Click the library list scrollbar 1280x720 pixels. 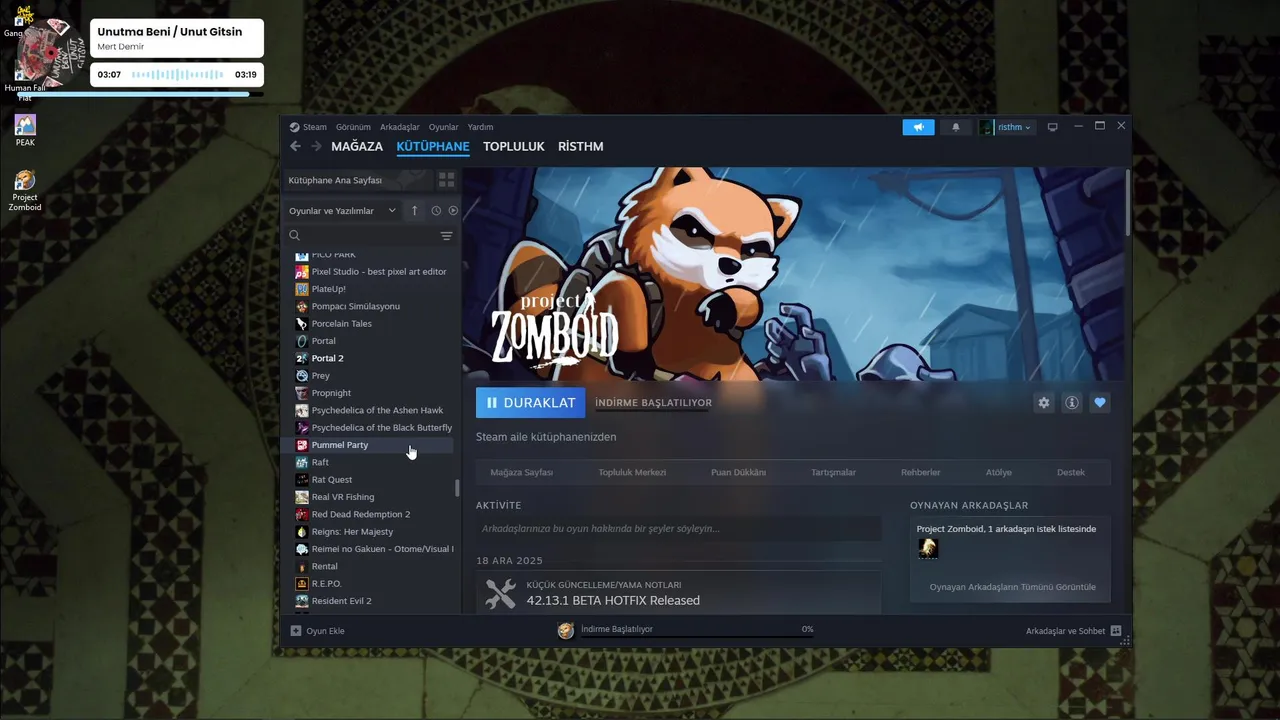point(457,488)
